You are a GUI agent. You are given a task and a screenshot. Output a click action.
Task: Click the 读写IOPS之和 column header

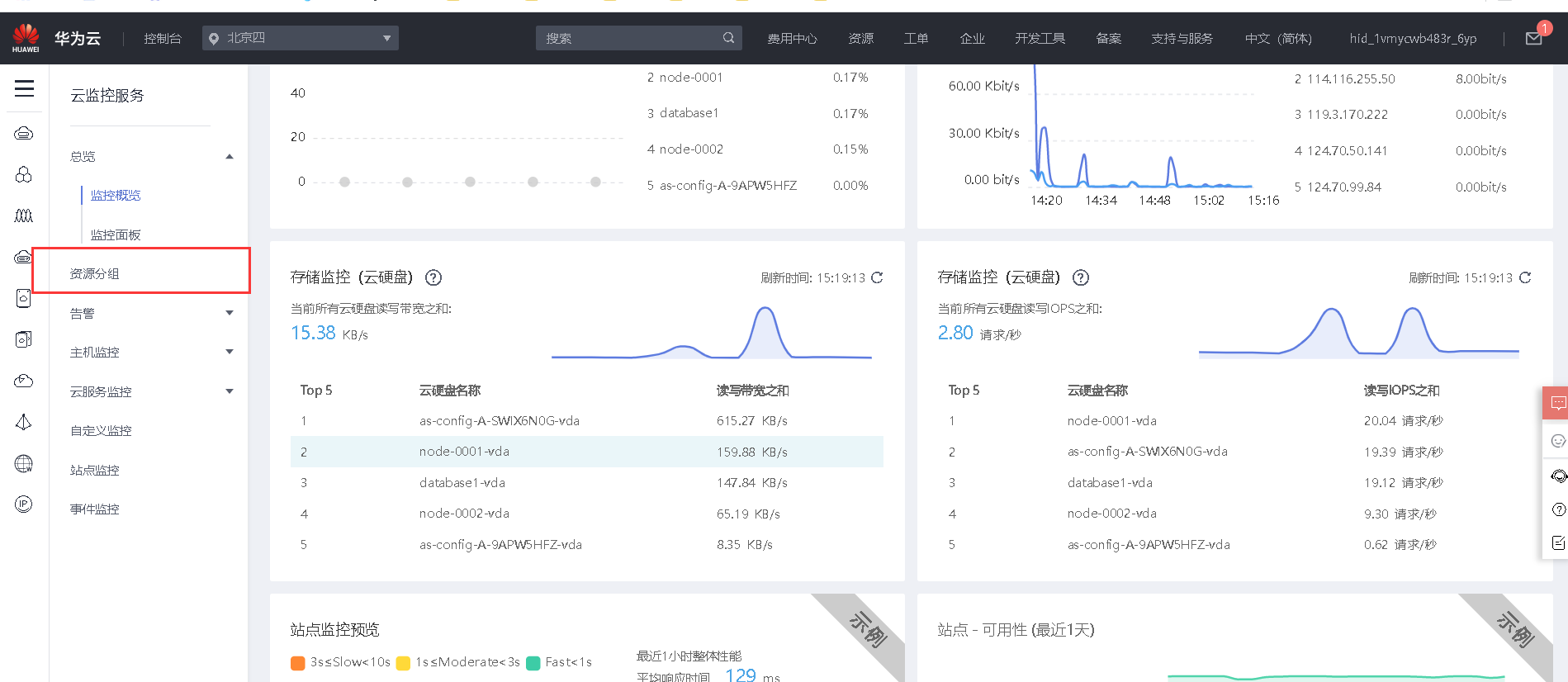1401,391
